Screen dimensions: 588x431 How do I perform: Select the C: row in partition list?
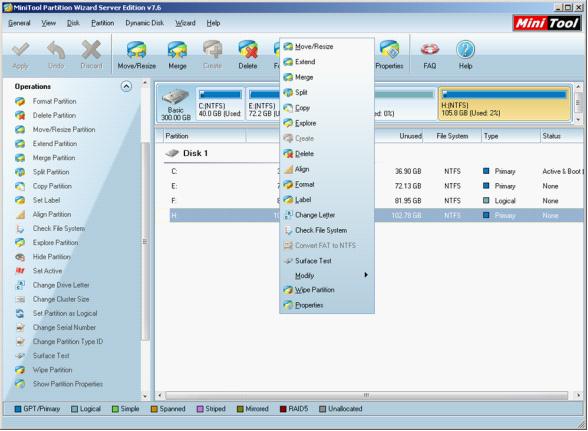(x=376, y=171)
